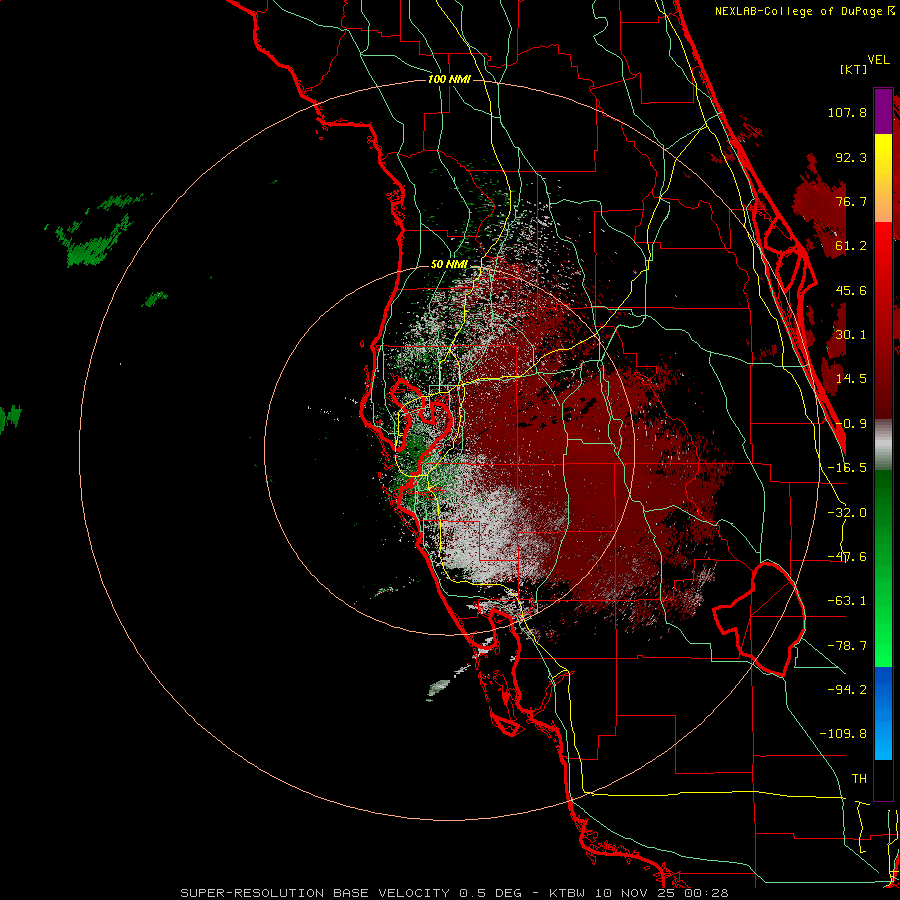Image resolution: width=900 pixels, height=900 pixels.
Task: Click the 100 NMI range ring label
Action: tap(449, 79)
